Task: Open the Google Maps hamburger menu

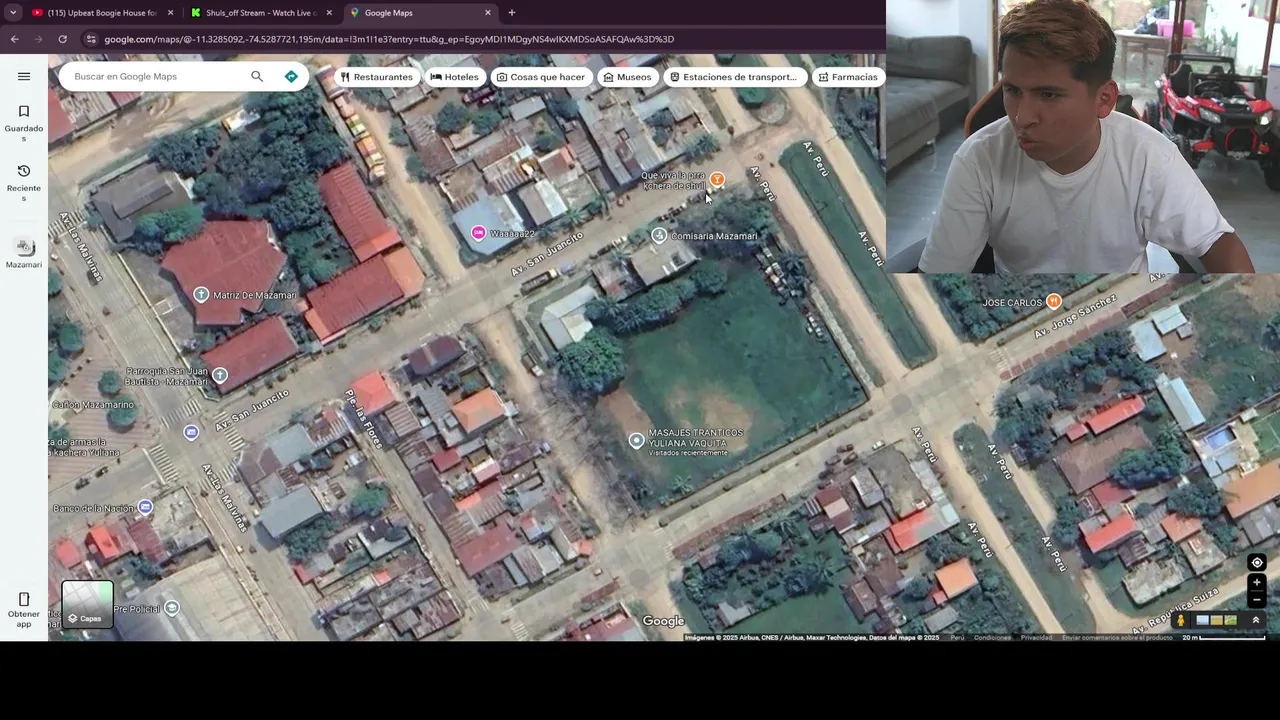Action: (24, 76)
